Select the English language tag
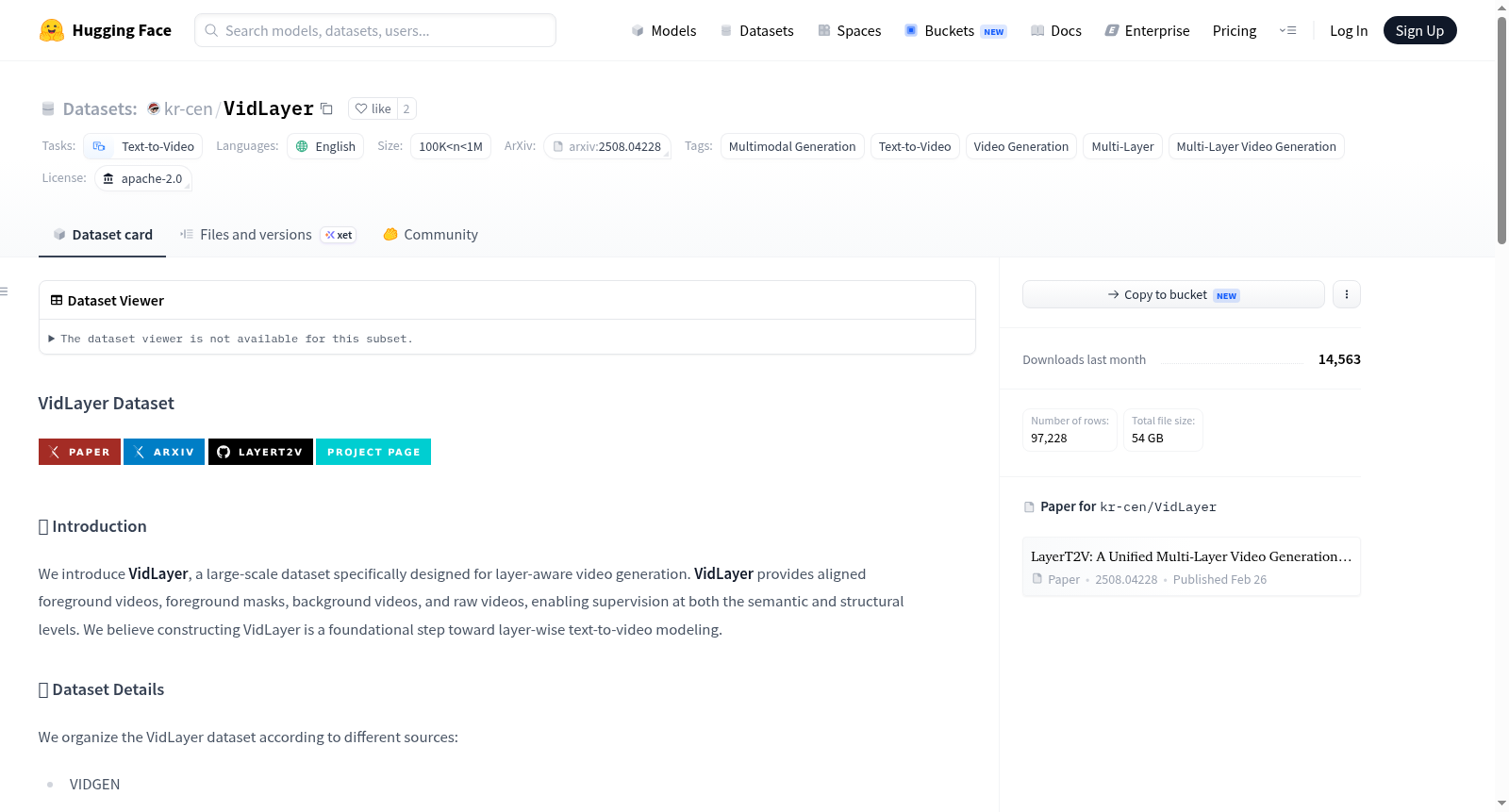The image size is (1509, 812). (325, 146)
